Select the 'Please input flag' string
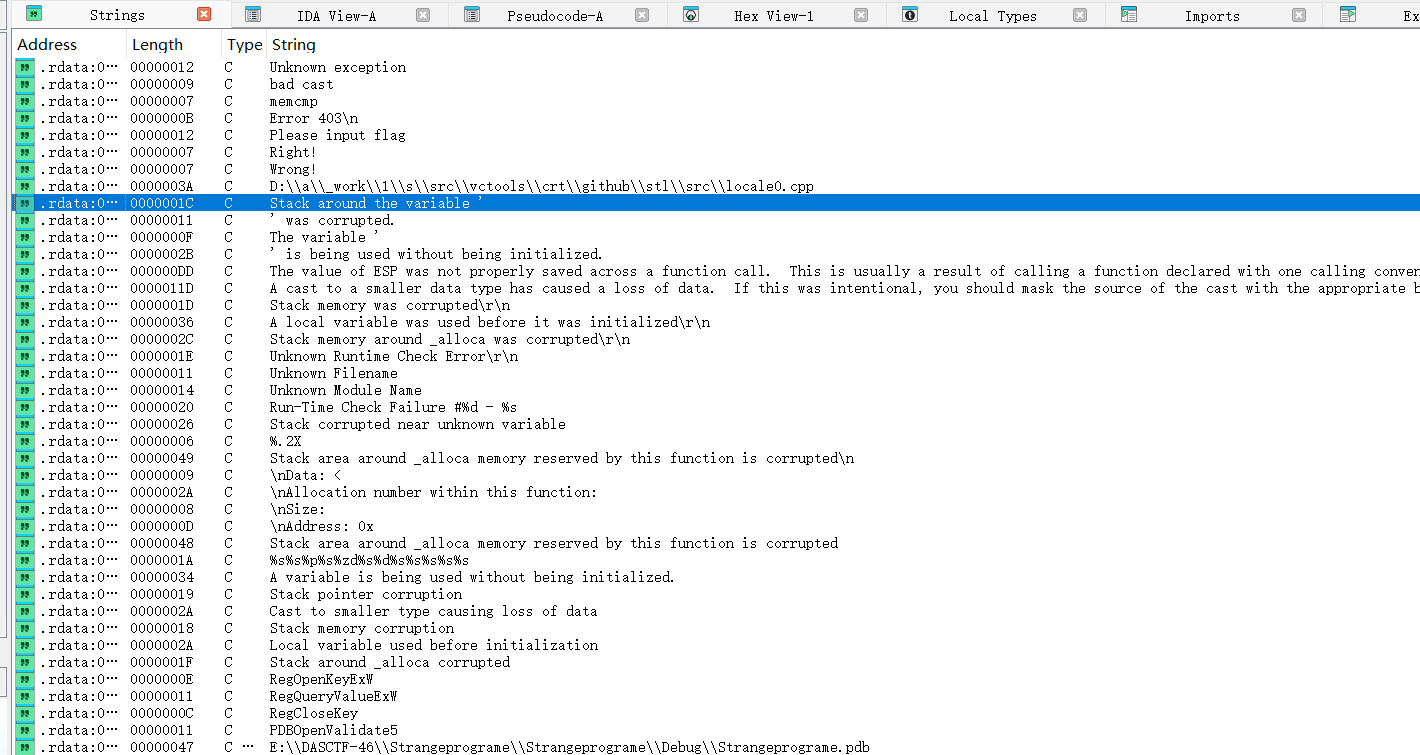1420x755 pixels. tap(337, 135)
